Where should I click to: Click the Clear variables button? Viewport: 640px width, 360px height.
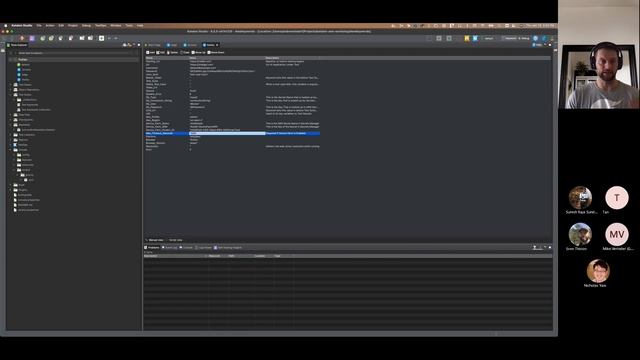[185, 52]
